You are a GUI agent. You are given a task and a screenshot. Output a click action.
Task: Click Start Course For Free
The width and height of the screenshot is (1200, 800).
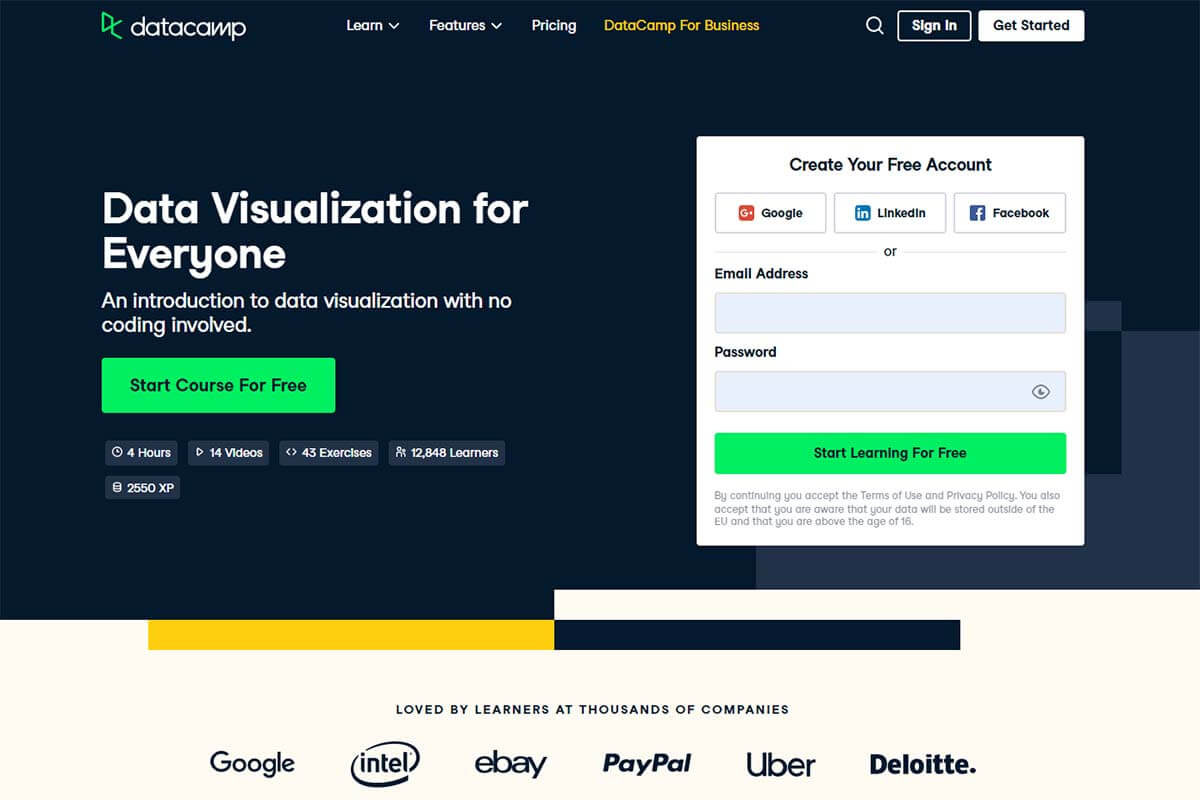[218, 385]
